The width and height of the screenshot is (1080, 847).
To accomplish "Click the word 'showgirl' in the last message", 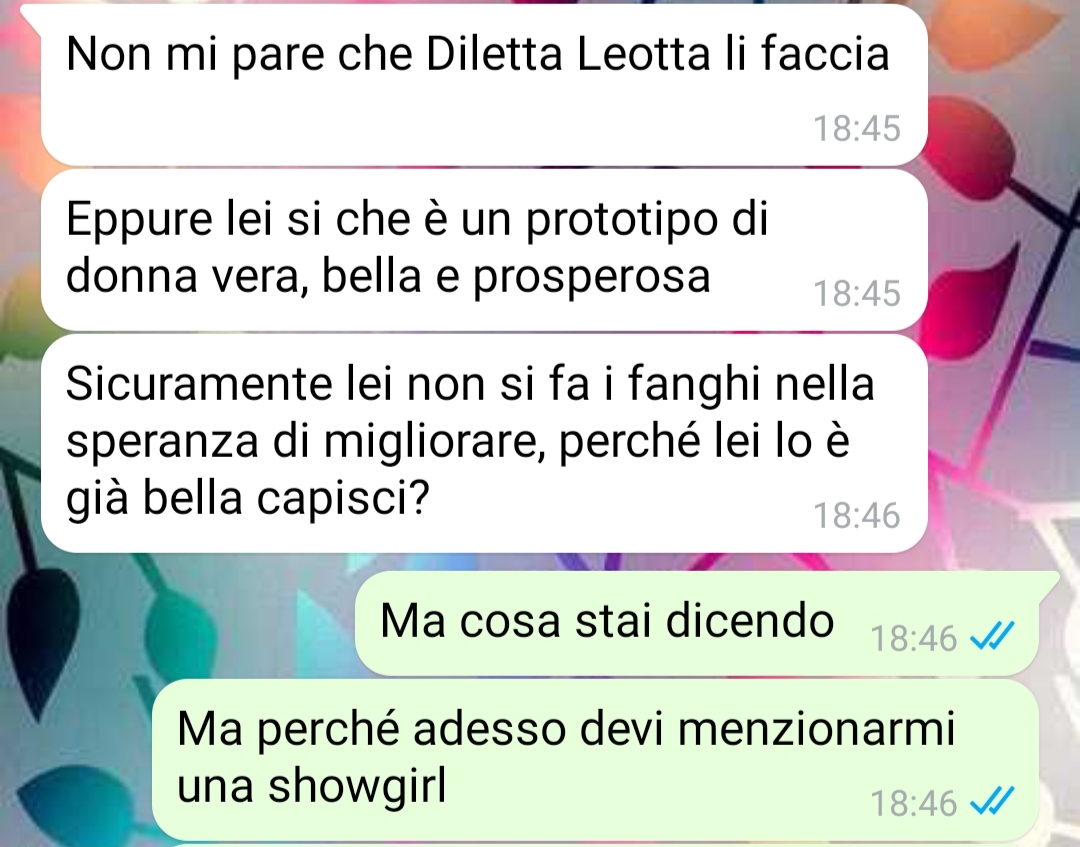I will pyautogui.click(x=357, y=786).
